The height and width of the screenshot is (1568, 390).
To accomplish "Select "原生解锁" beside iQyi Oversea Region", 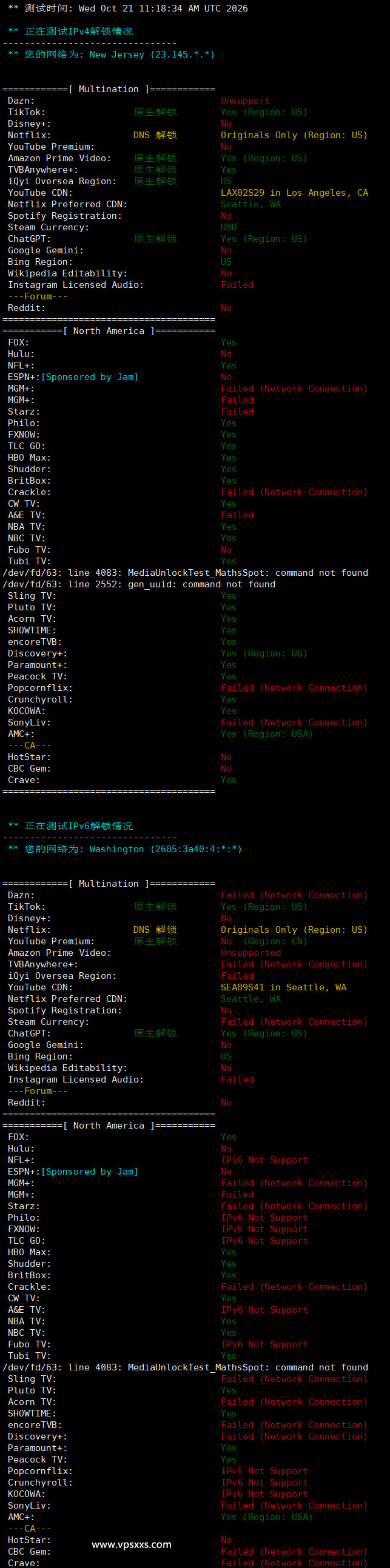I will [155, 181].
